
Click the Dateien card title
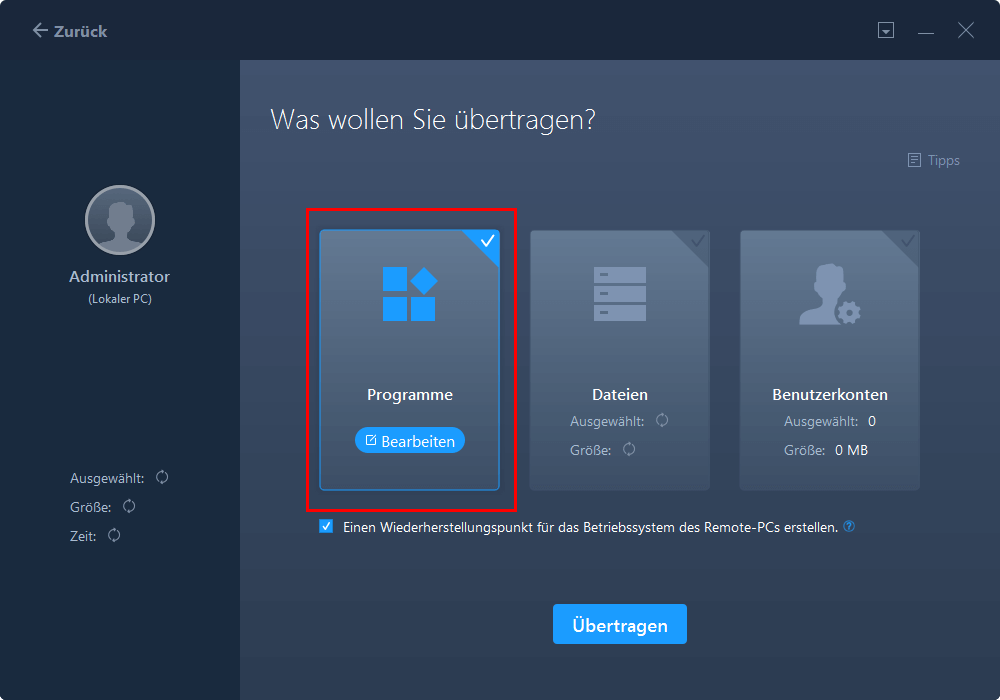click(x=620, y=395)
